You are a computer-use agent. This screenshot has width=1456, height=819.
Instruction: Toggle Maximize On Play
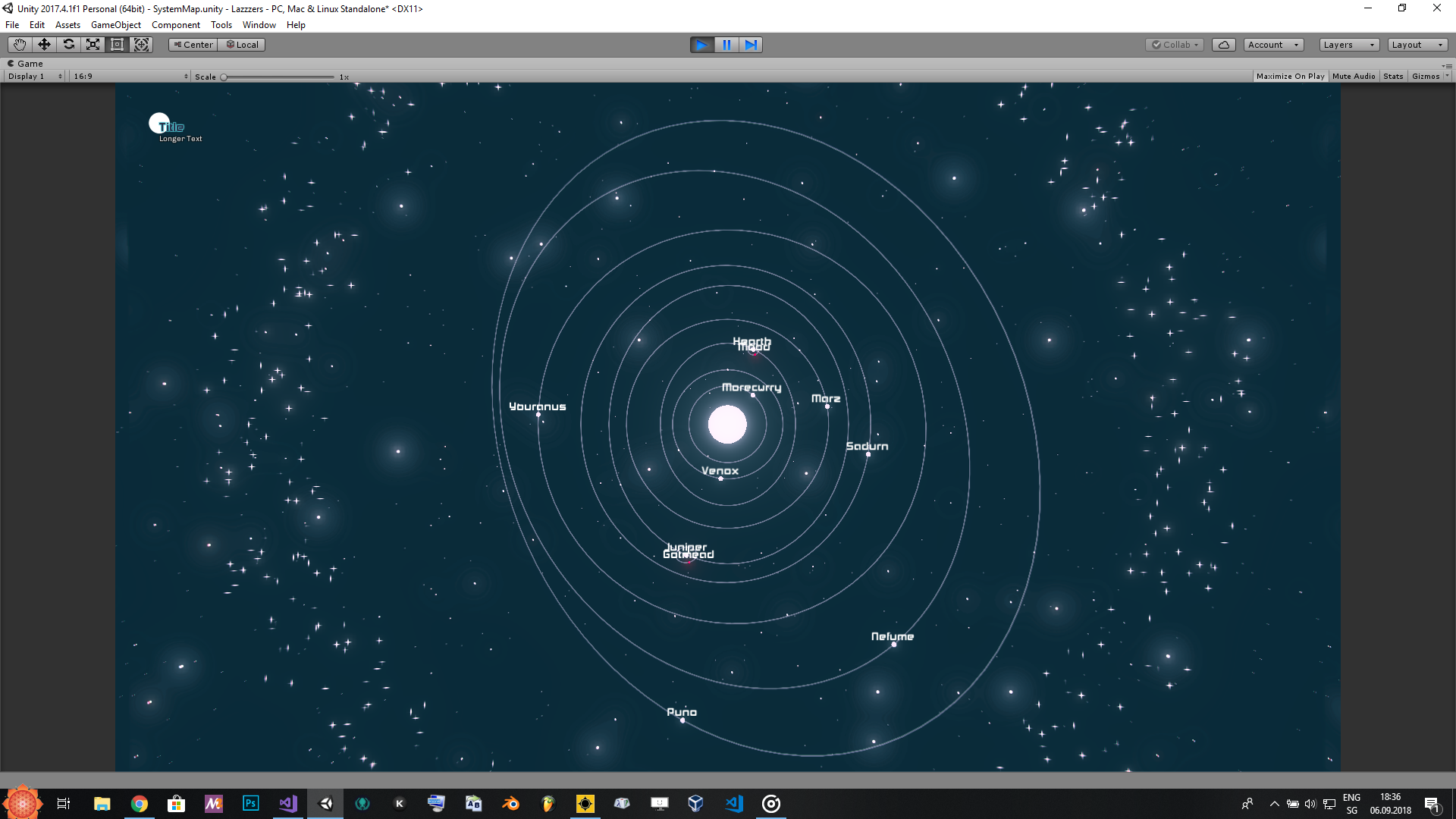tap(1290, 77)
